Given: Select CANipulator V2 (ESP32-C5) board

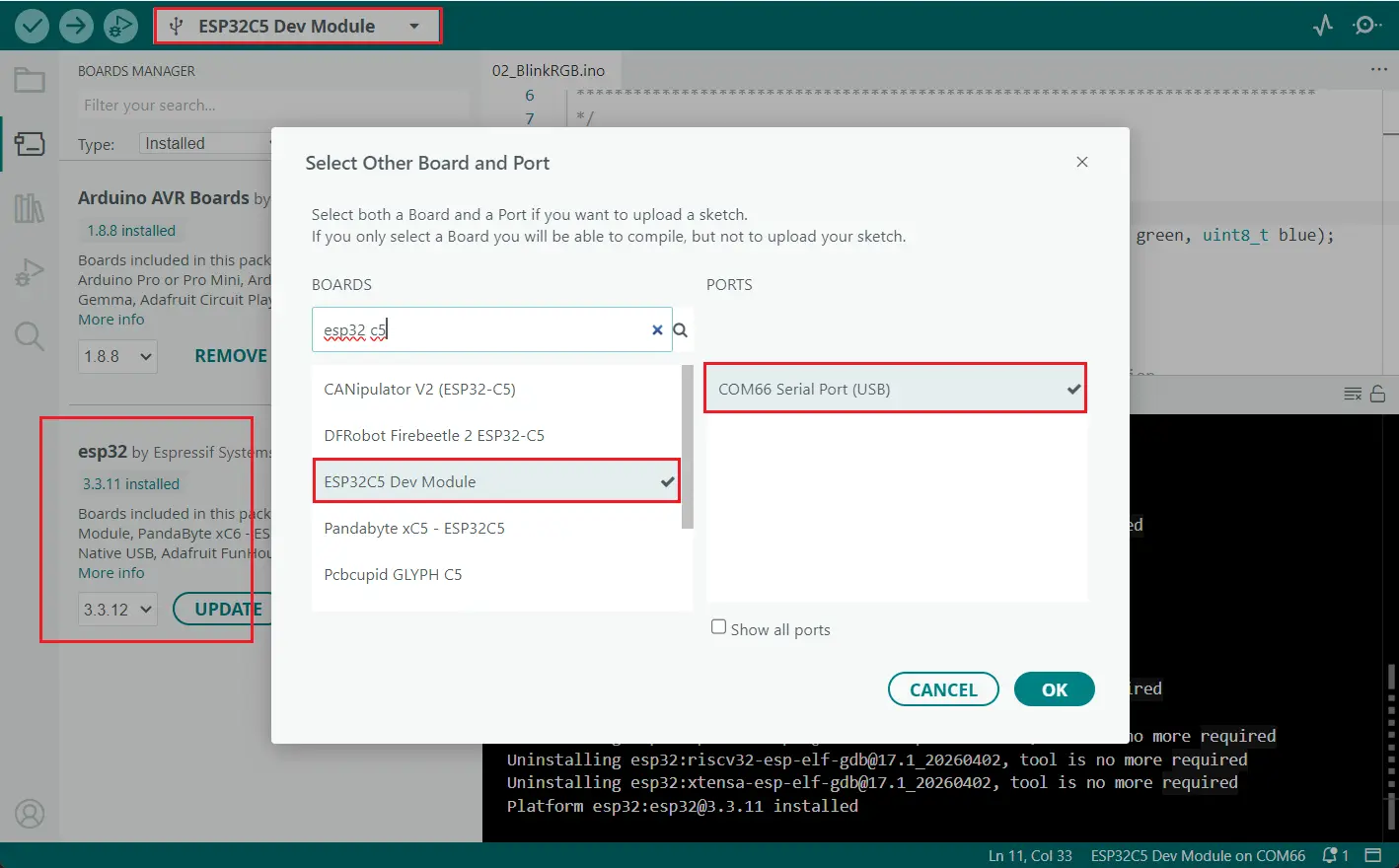Looking at the screenshot, I should (x=497, y=389).
